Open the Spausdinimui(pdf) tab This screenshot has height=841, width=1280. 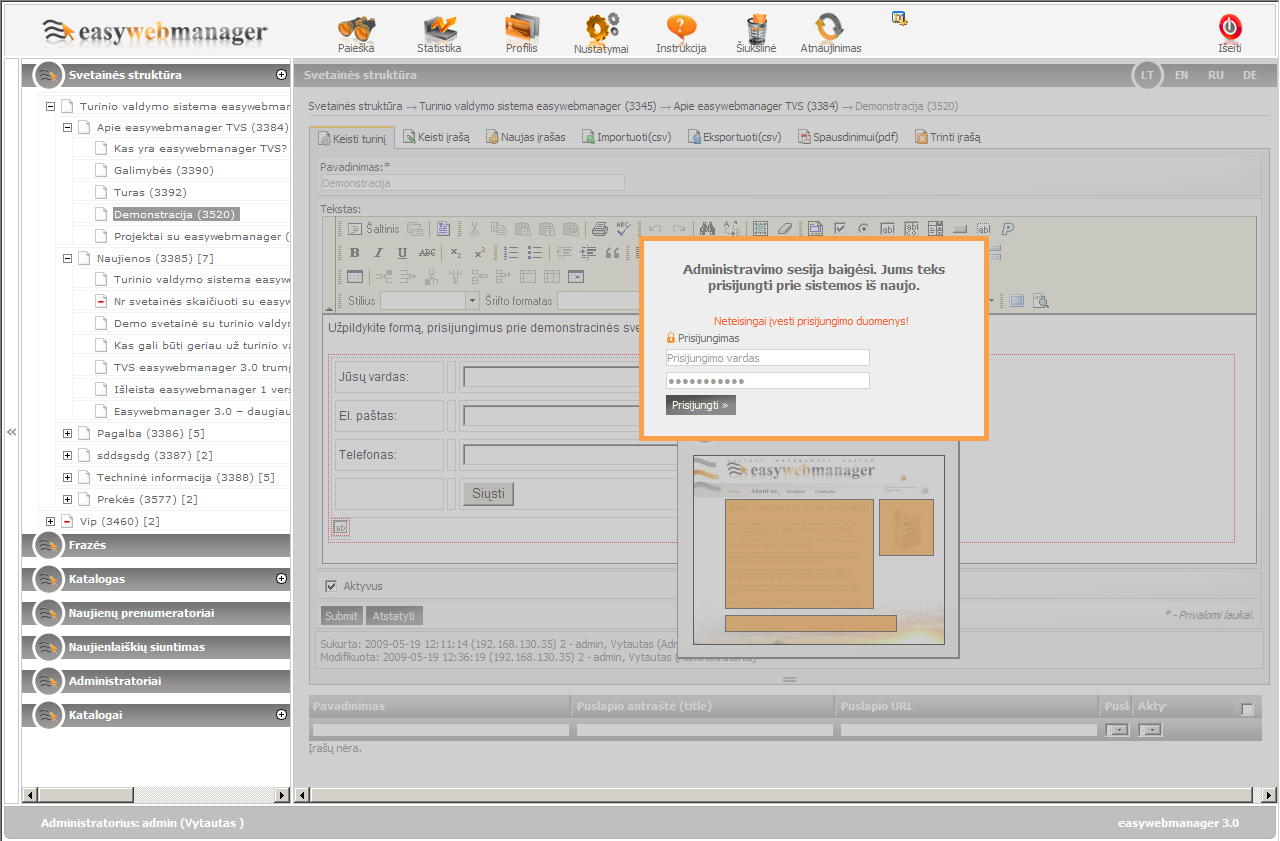click(849, 137)
